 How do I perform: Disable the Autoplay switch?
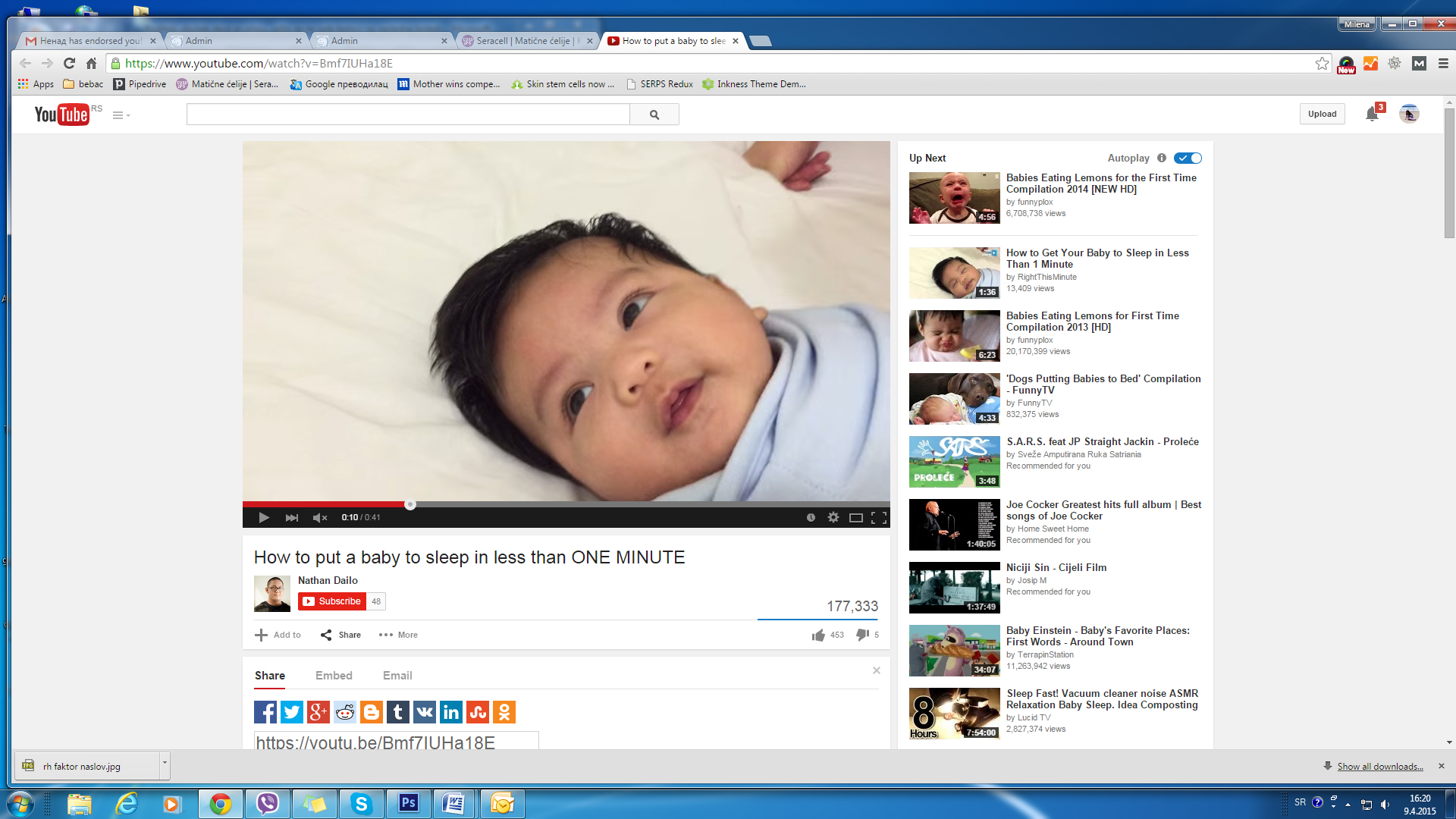1188,158
